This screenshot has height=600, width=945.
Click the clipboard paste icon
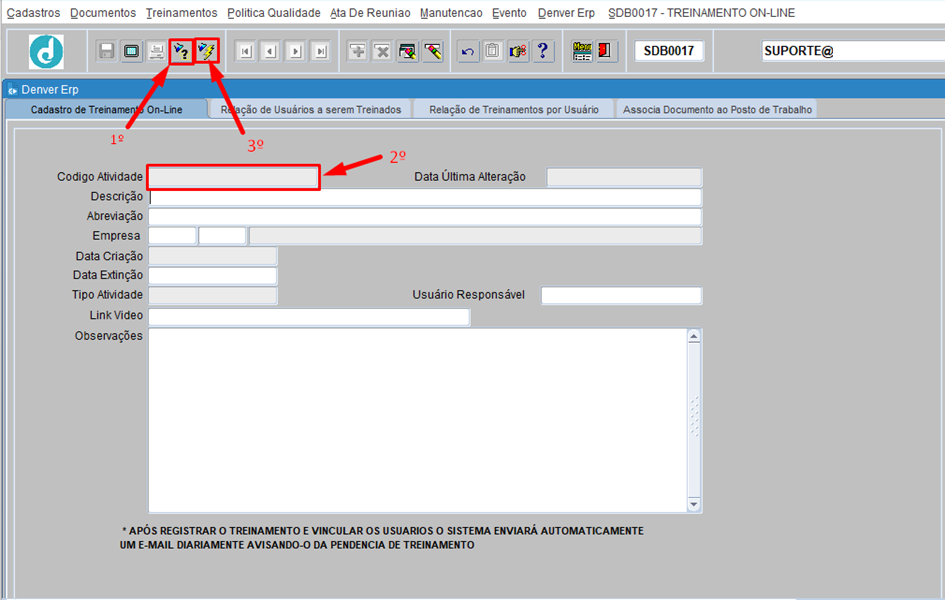coord(492,51)
